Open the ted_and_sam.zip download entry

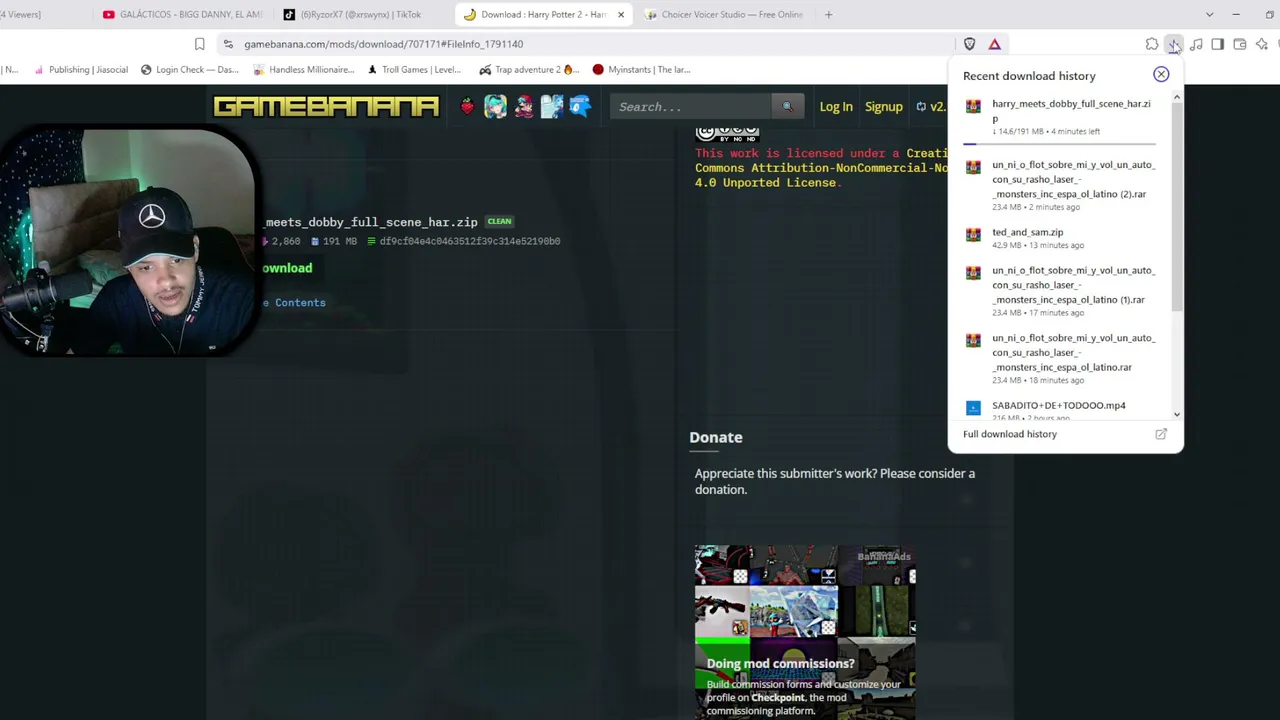pos(1060,238)
